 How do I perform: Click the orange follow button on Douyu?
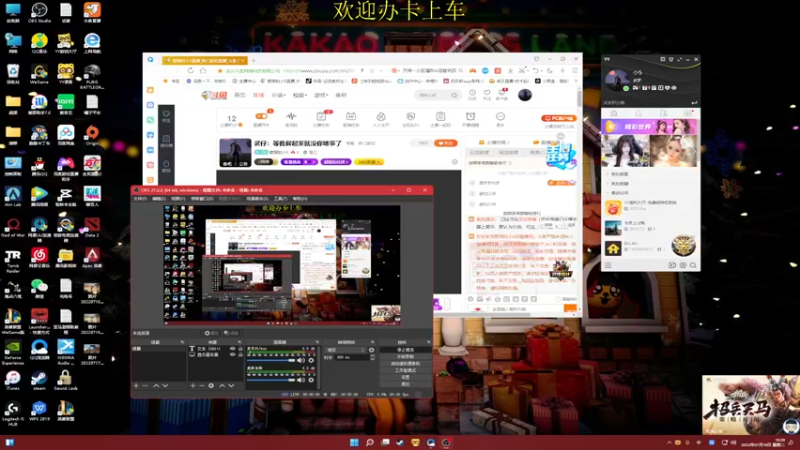click(x=445, y=143)
